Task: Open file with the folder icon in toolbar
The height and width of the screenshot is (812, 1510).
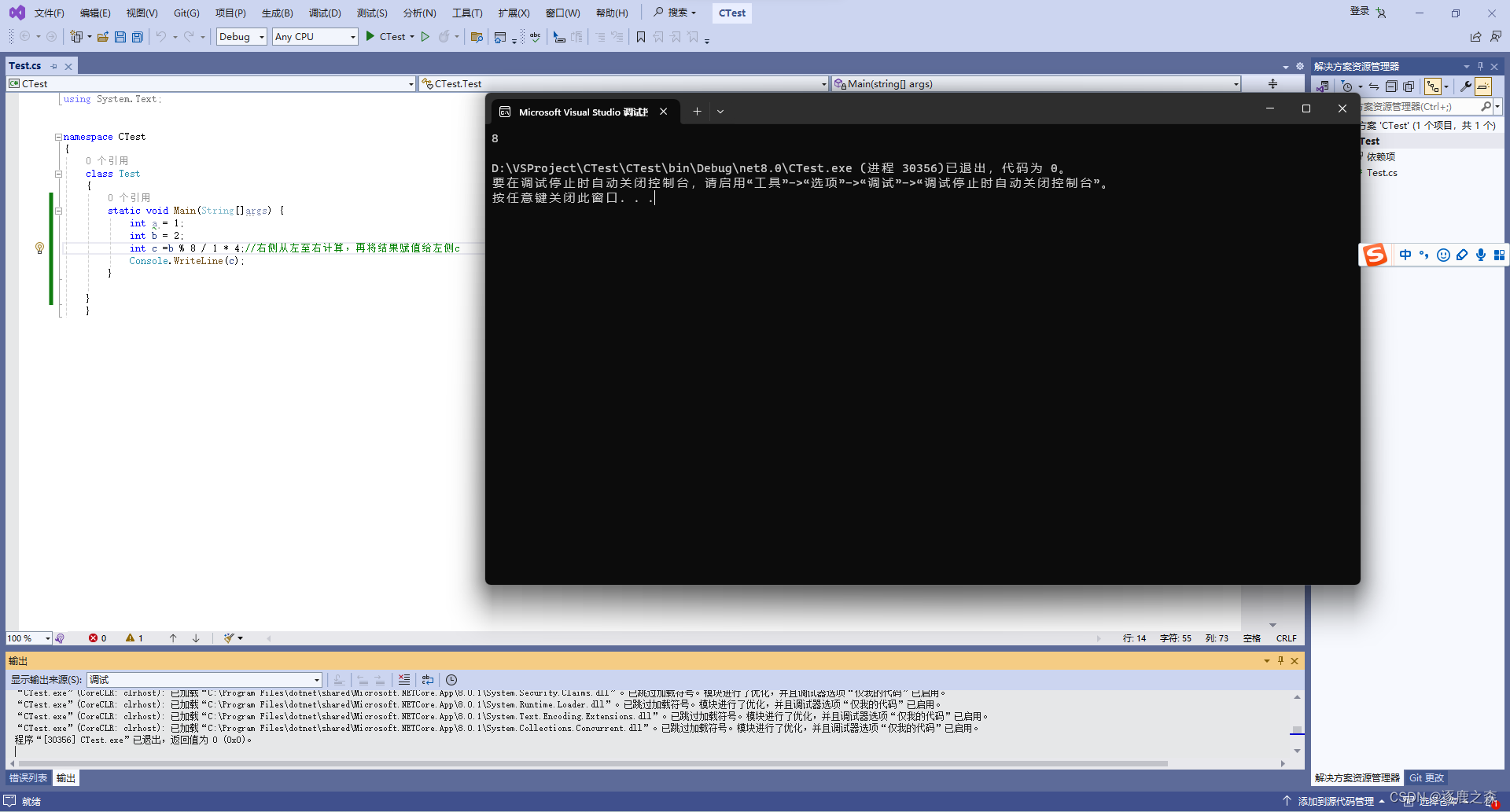Action: [103, 37]
